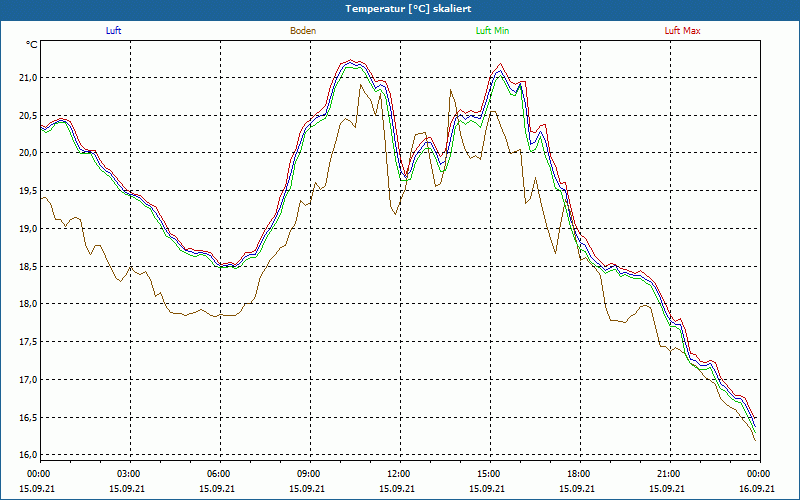Click the 21:00 time axis label
The height and width of the screenshot is (500, 800).
pyautogui.click(x=669, y=474)
